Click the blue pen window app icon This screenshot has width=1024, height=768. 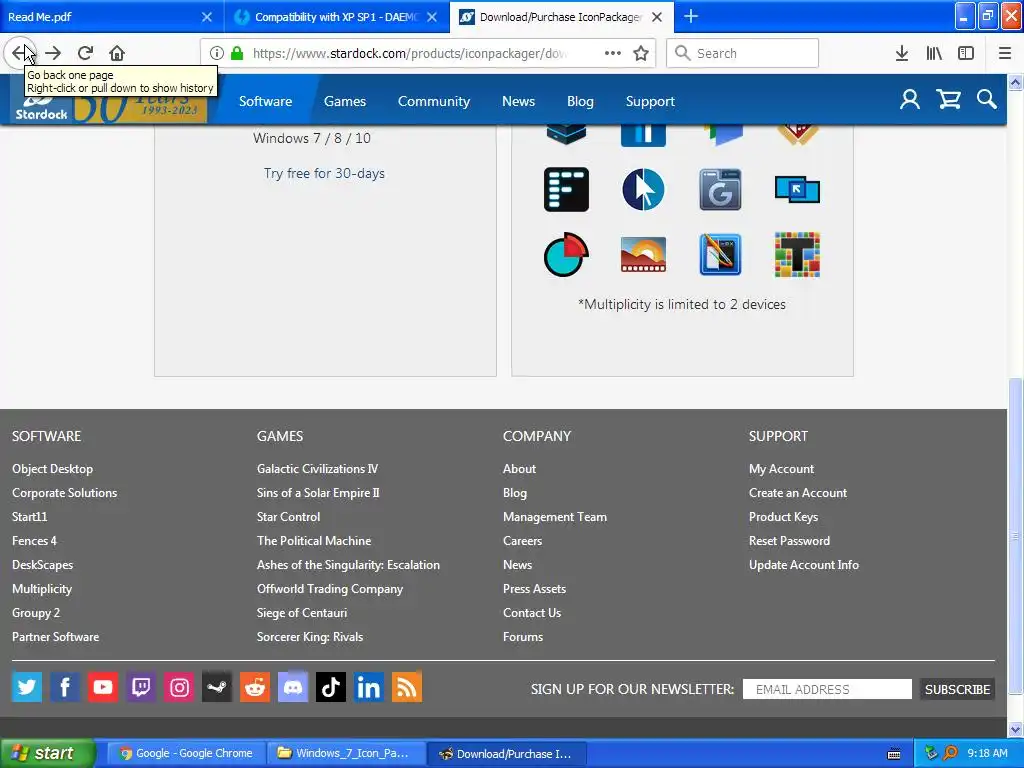pyautogui.click(x=720, y=254)
